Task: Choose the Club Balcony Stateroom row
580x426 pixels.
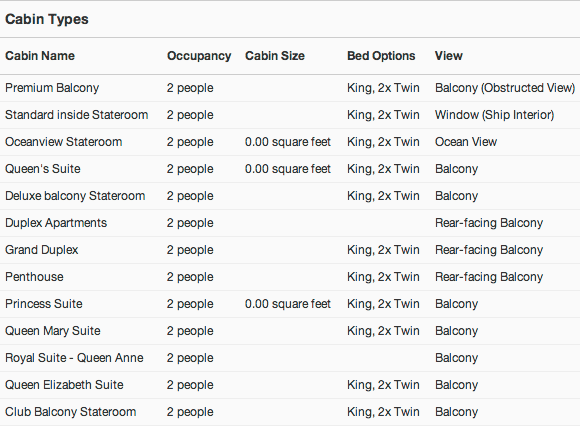Action: point(290,412)
